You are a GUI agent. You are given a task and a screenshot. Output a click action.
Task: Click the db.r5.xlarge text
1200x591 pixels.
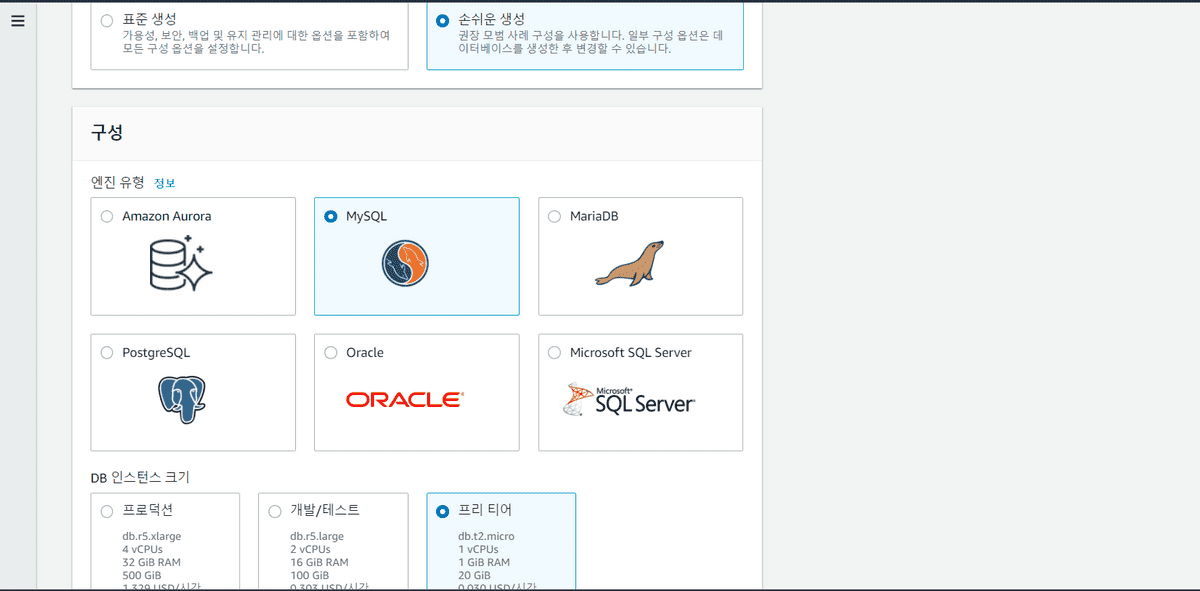click(152, 536)
